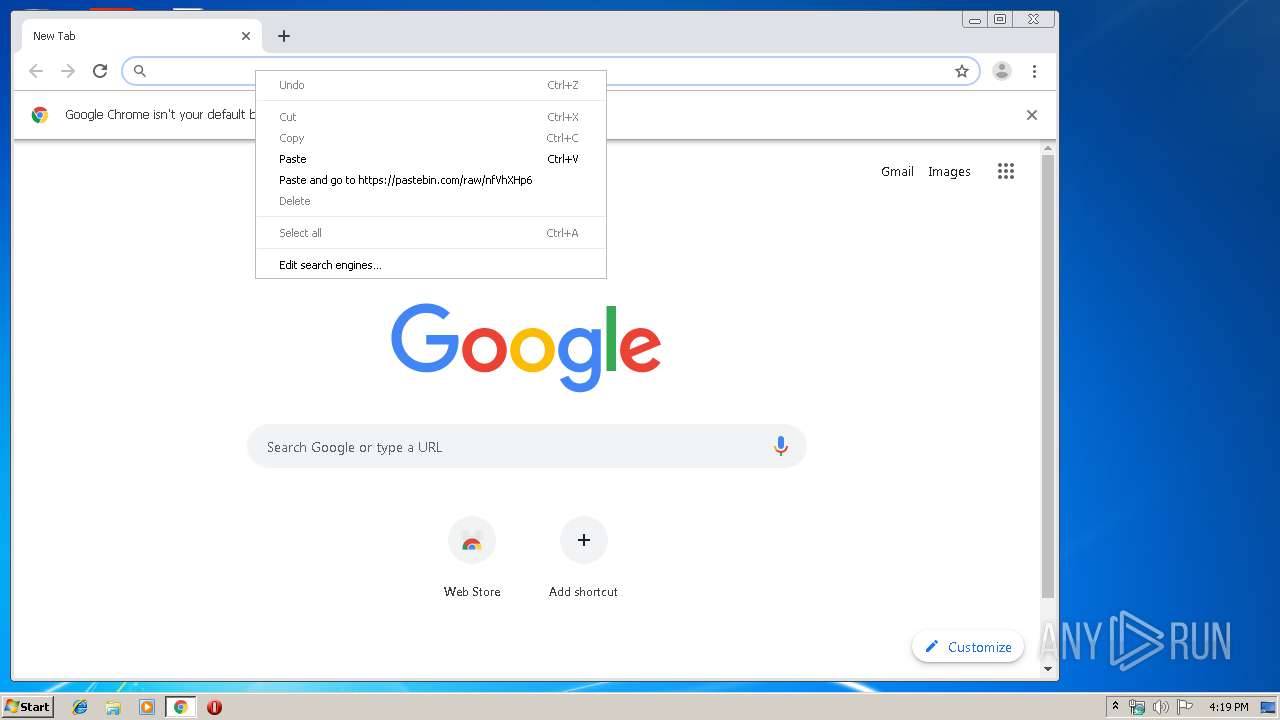Launch Internet Explorer from taskbar

coord(80,707)
